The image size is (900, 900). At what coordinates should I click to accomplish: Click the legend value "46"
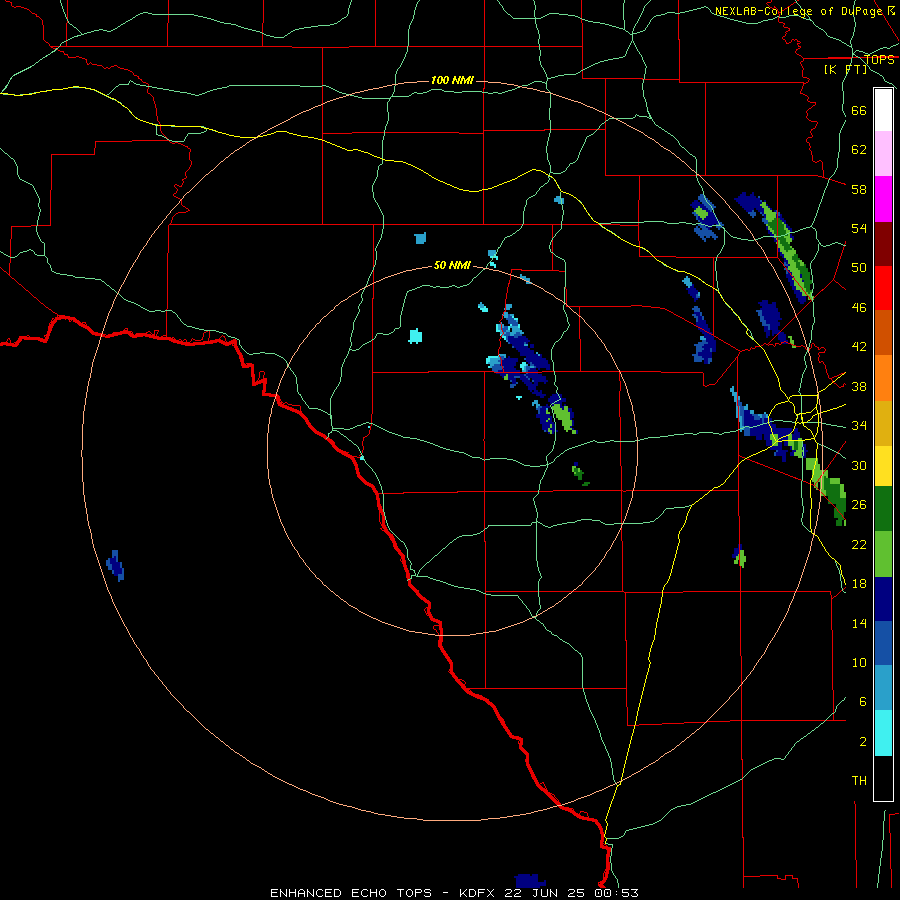click(859, 308)
